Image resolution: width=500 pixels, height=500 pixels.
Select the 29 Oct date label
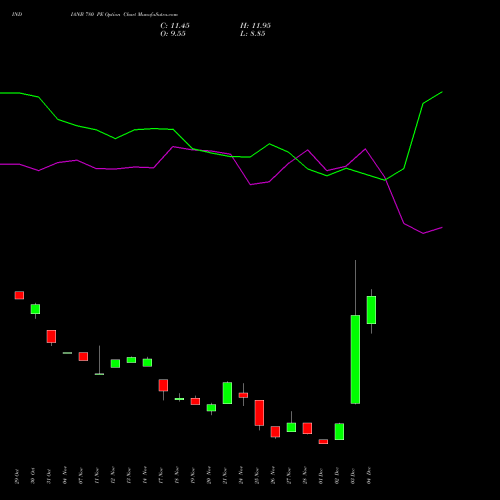pyautogui.click(x=17, y=476)
